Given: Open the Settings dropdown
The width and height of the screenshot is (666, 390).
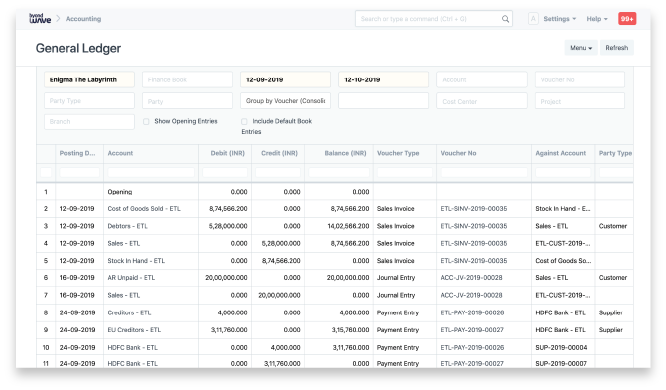Looking at the screenshot, I should 559,19.
